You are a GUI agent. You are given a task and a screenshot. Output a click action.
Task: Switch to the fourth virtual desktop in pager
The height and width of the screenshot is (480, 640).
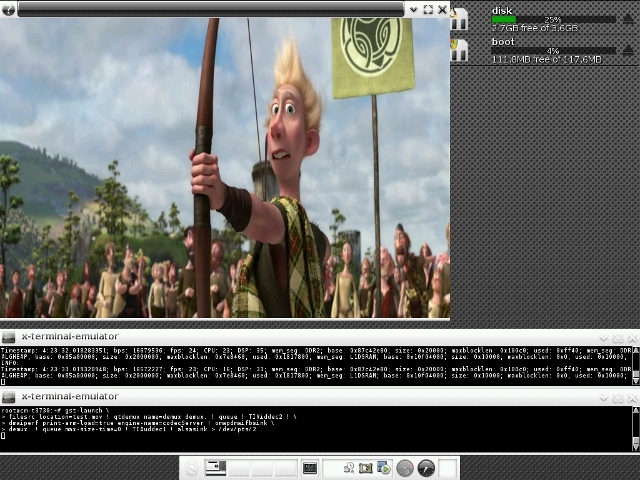(x=285, y=468)
